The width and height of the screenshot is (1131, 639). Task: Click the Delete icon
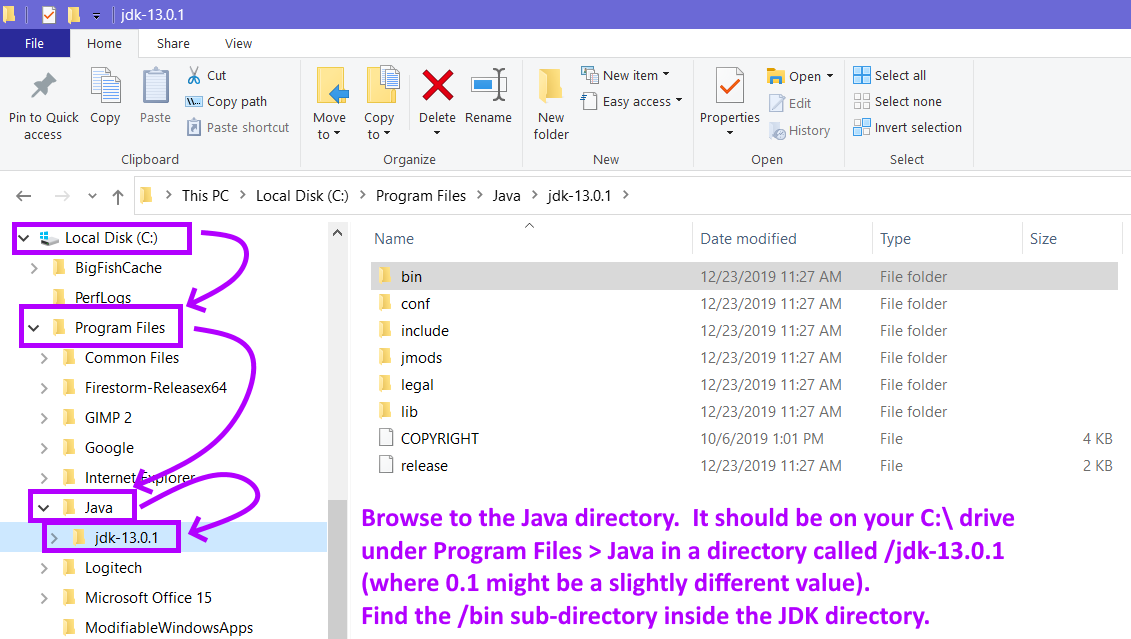(x=437, y=97)
